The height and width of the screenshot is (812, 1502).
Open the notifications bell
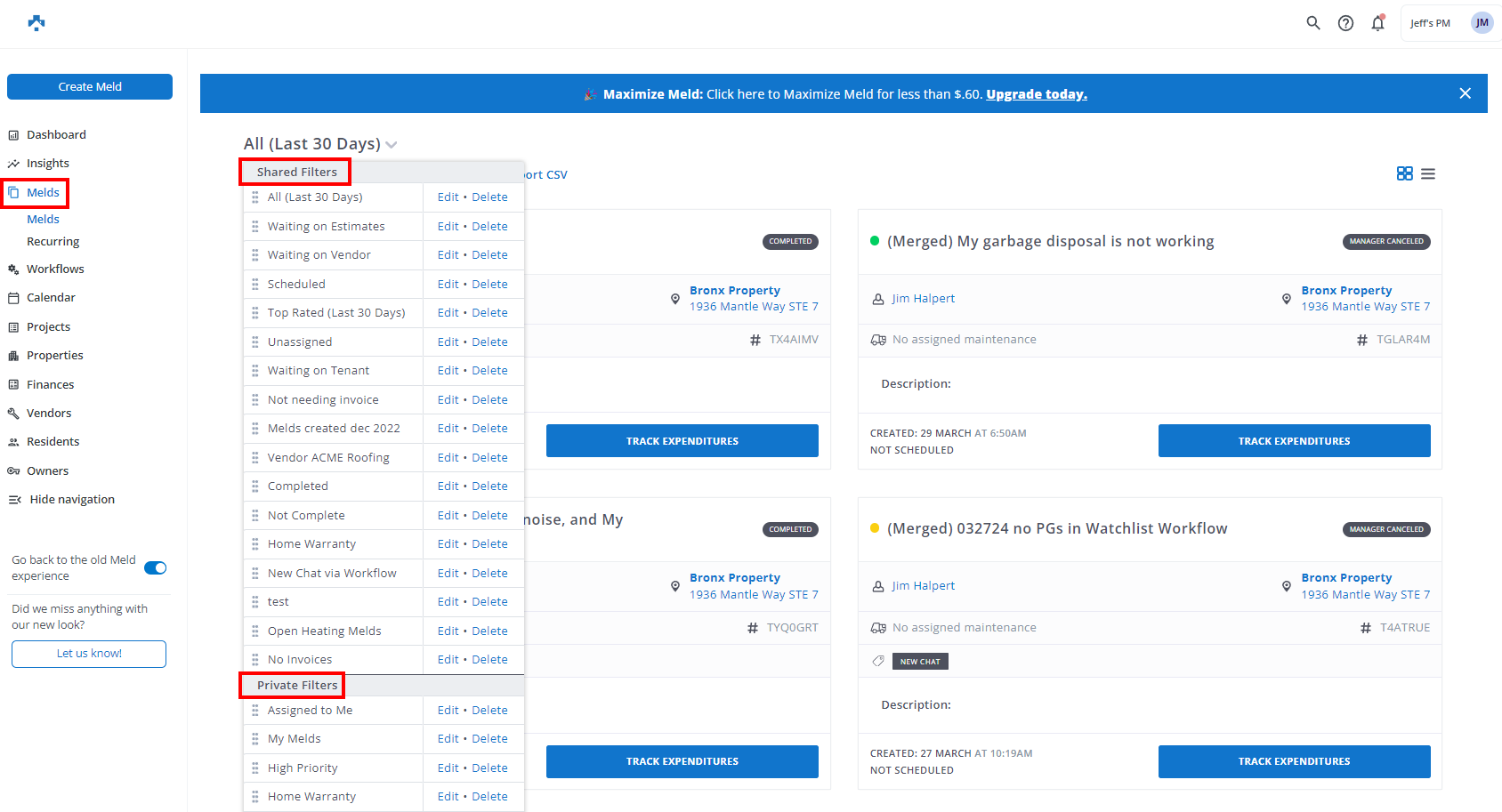click(x=1377, y=23)
